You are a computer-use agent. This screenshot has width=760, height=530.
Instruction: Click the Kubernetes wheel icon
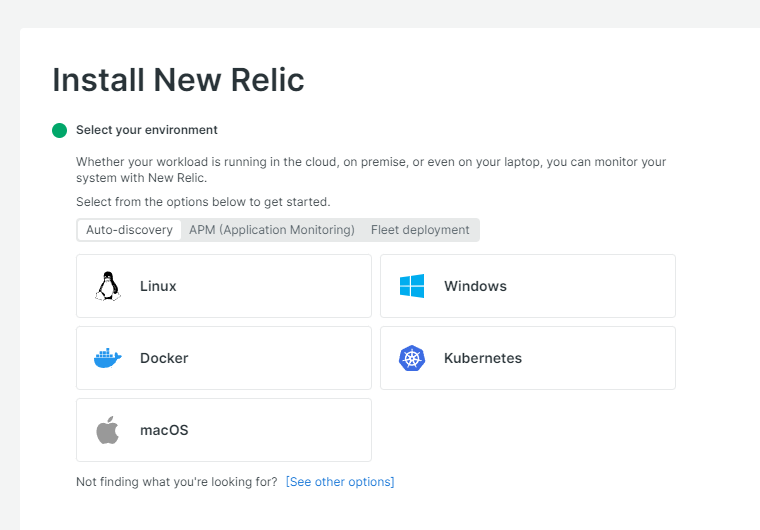[412, 358]
